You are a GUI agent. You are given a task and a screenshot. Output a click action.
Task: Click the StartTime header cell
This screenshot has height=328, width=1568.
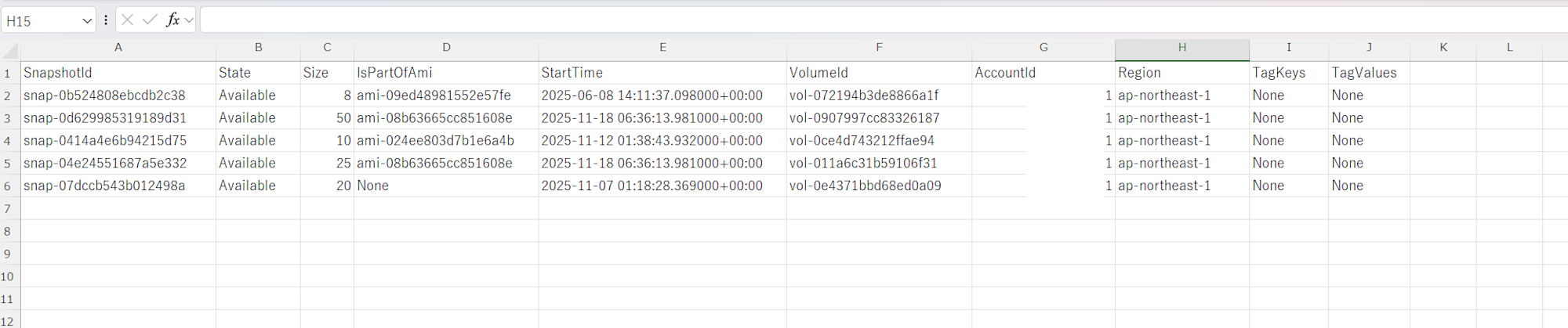[x=662, y=73]
